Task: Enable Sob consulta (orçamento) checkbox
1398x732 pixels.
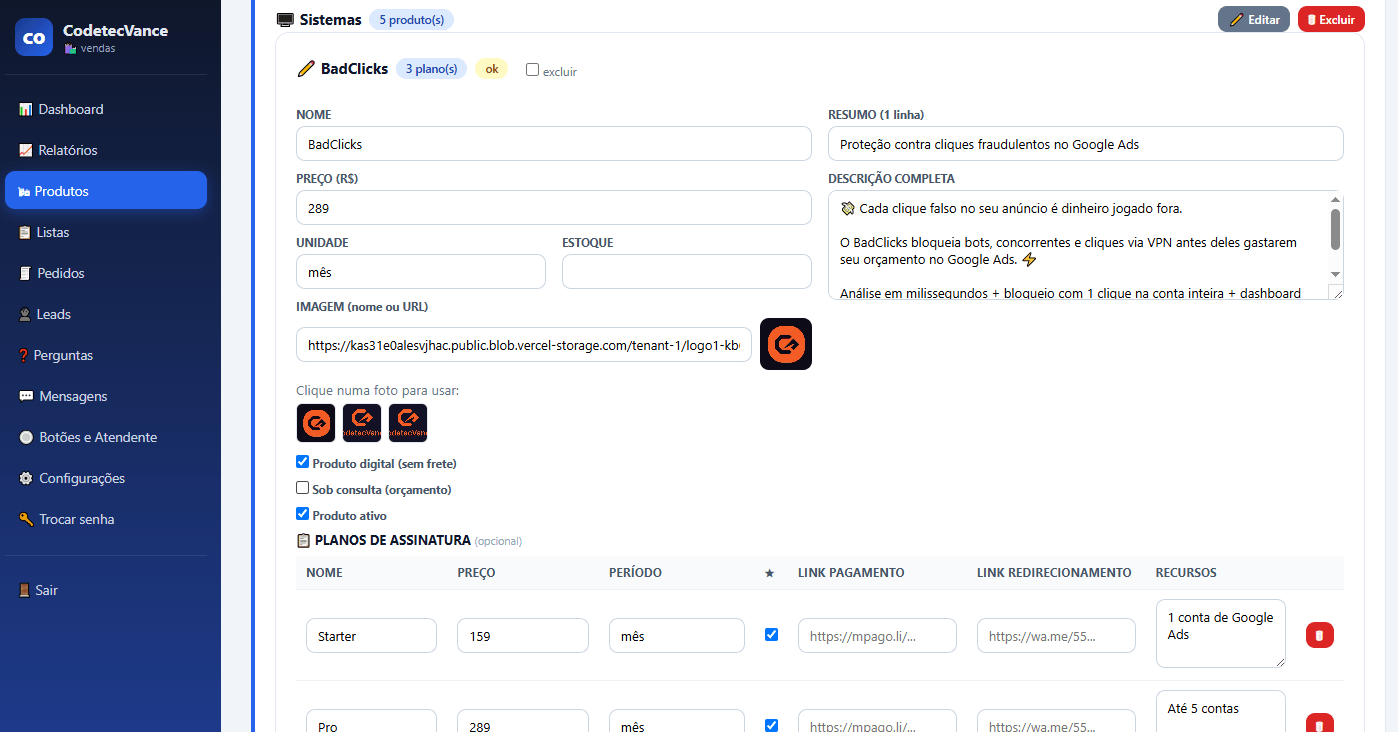Action: click(x=303, y=488)
